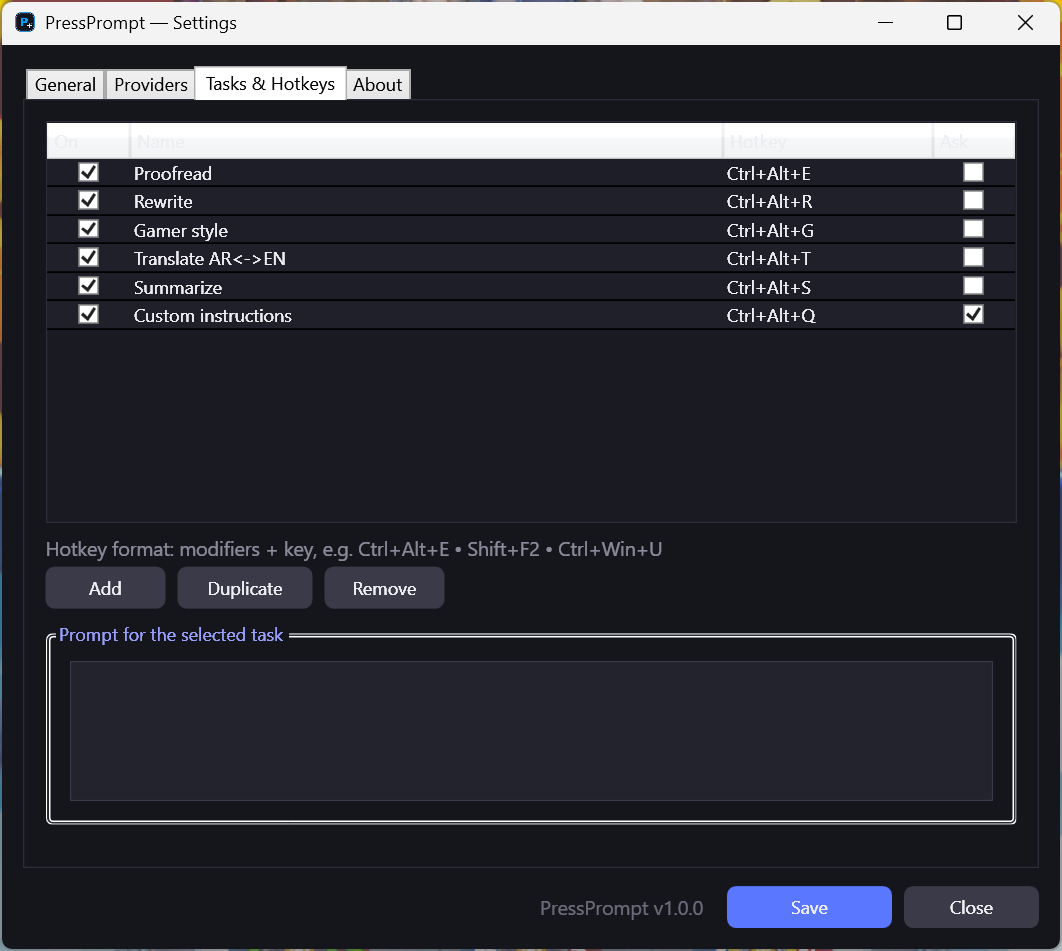Duplicate the selected task
1062x951 pixels.
pos(245,588)
